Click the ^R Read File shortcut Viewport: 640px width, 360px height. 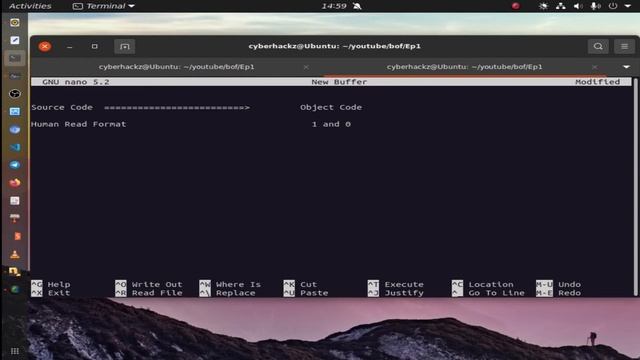[x=149, y=293]
